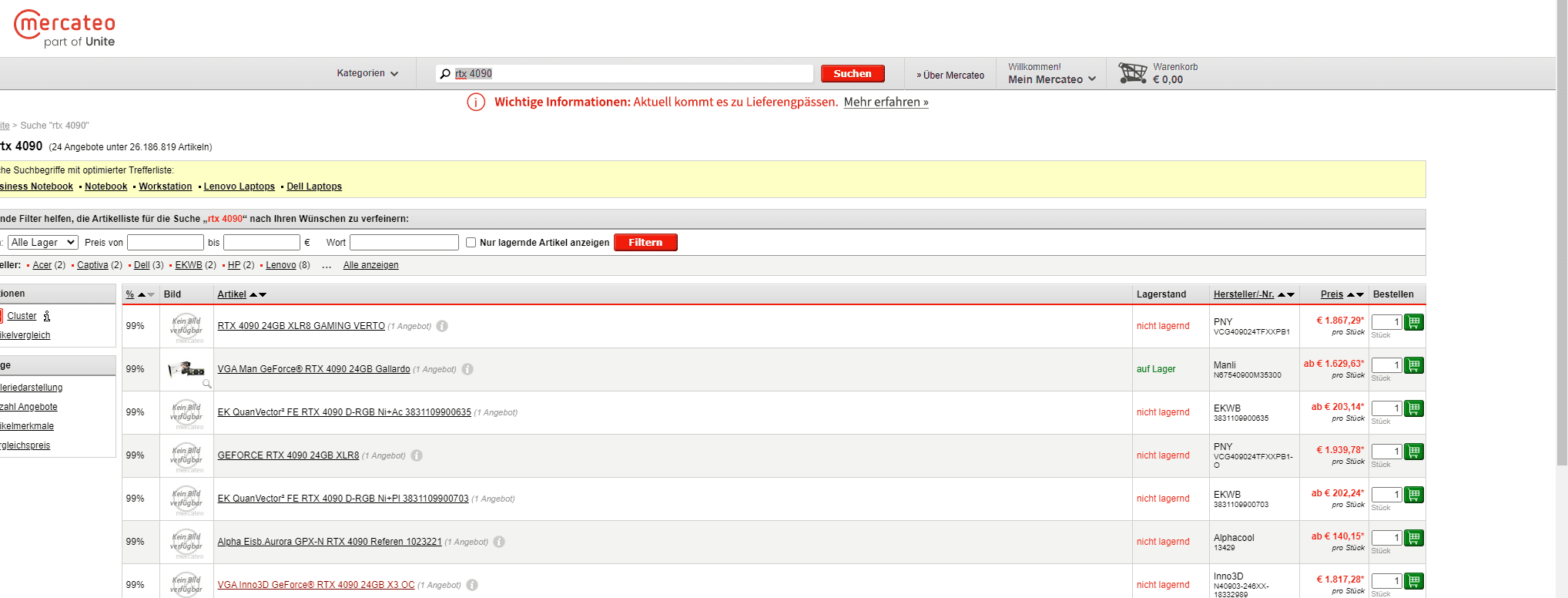Add RTX 4090 24GB XLR8 GAMING VERTO to cart
This screenshot has width=1568, height=598.
(1414, 322)
